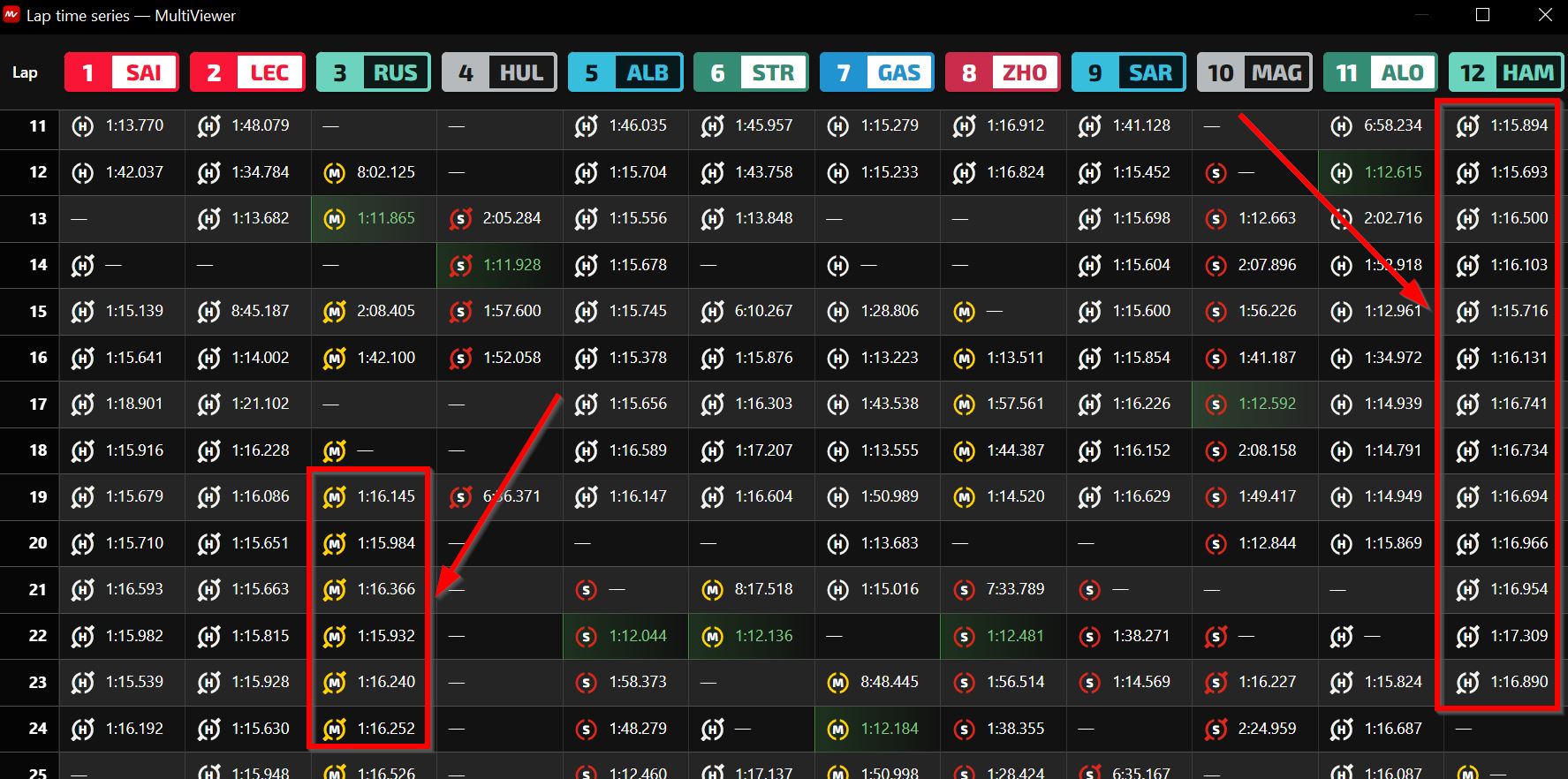
Task: Click hard tyre icon beside 6:58.234
Action: (1341, 126)
